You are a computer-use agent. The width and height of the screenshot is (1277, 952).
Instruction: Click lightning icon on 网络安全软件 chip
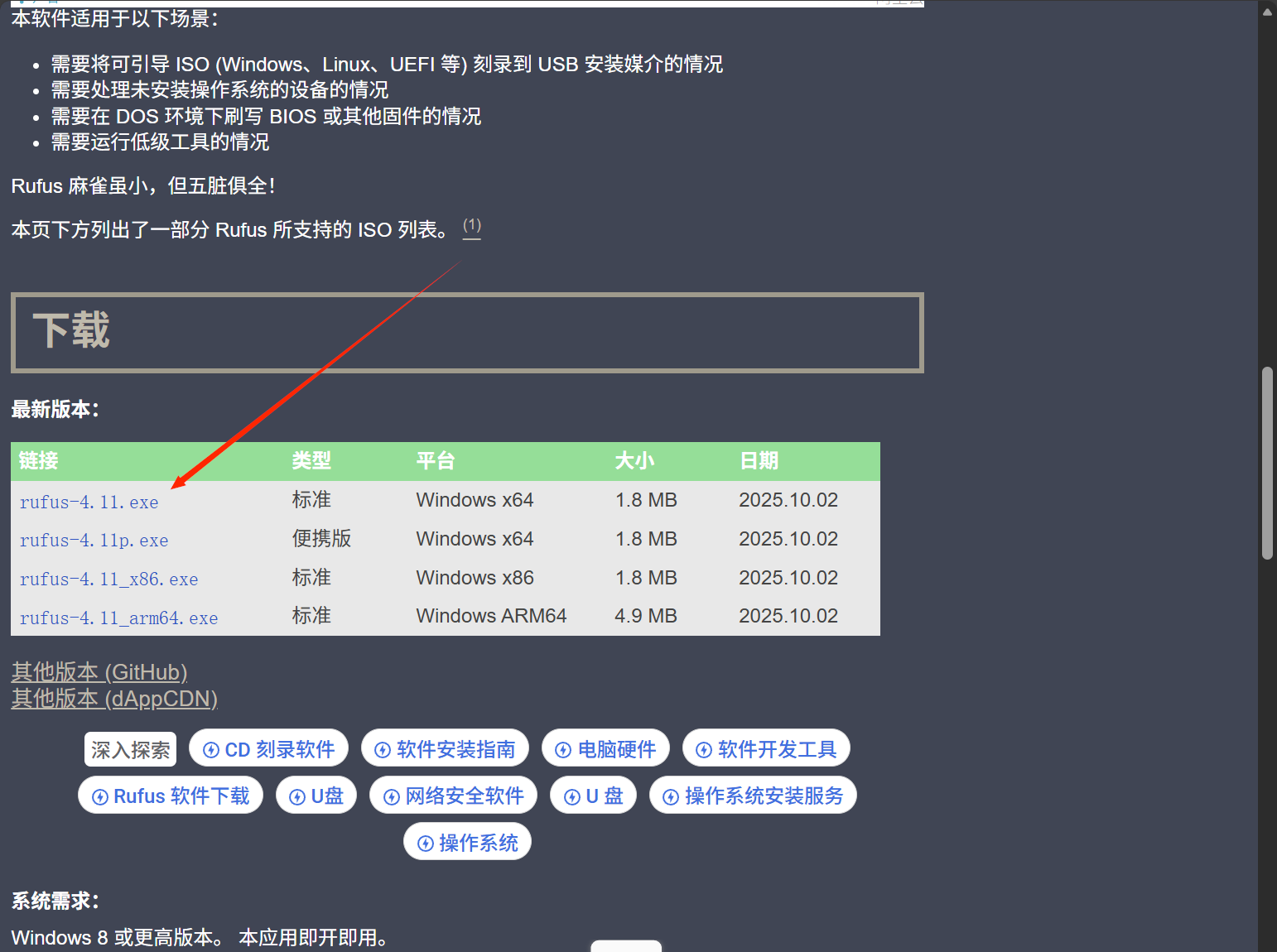(x=392, y=797)
